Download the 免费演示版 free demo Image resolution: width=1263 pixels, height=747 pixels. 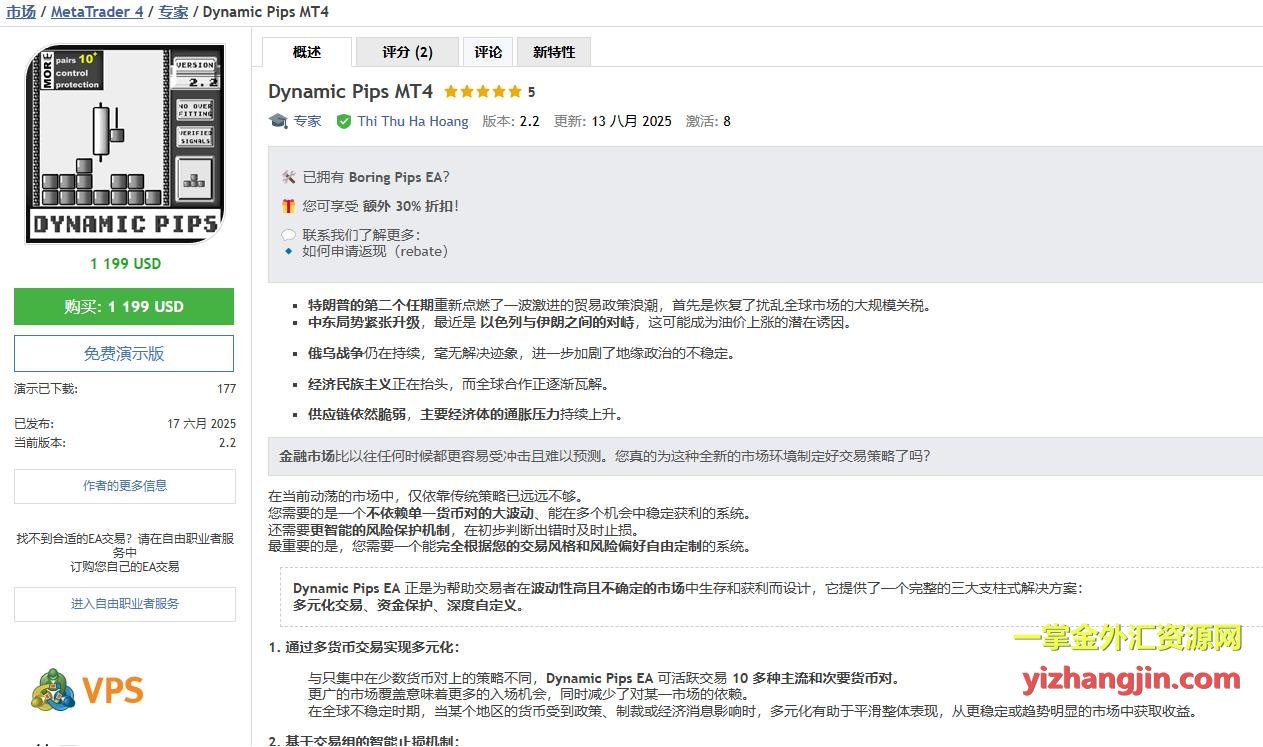pos(124,354)
